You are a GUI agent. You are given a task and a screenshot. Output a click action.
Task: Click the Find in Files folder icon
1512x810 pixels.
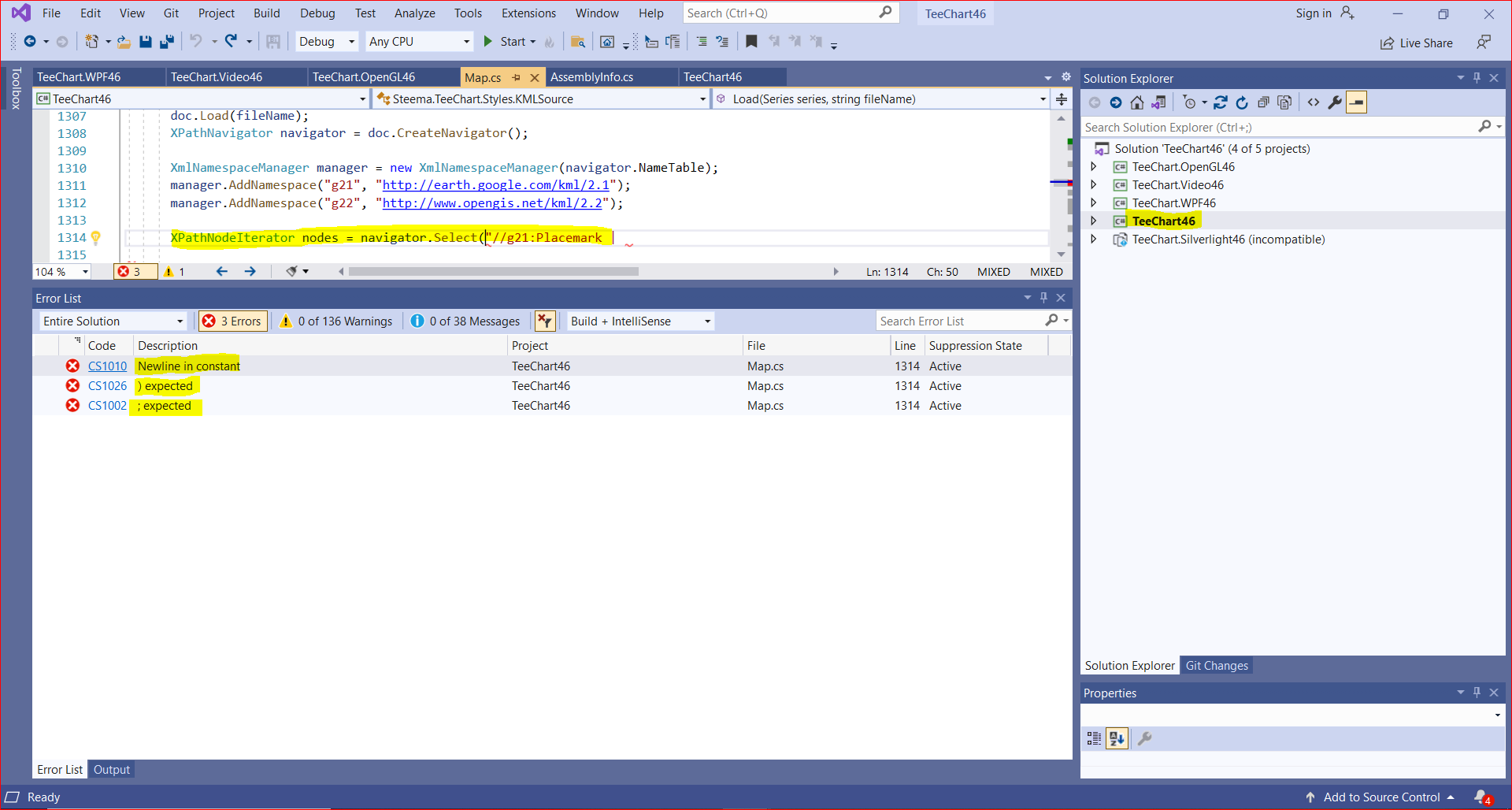[x=578, y=42]
